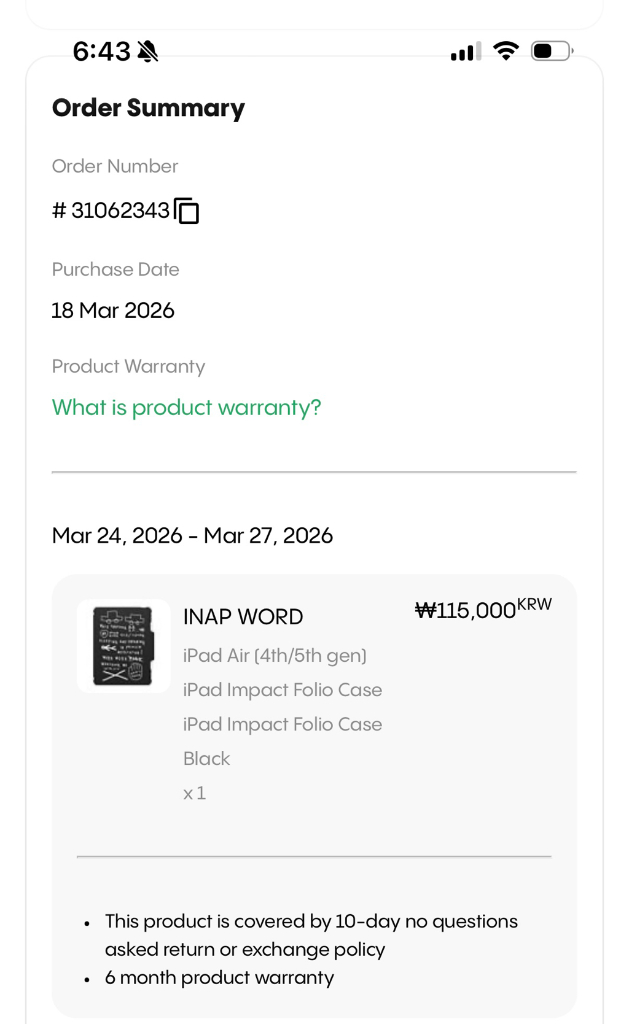
Task: Tap the battery indicator icon
Action: tap(551, 51)
